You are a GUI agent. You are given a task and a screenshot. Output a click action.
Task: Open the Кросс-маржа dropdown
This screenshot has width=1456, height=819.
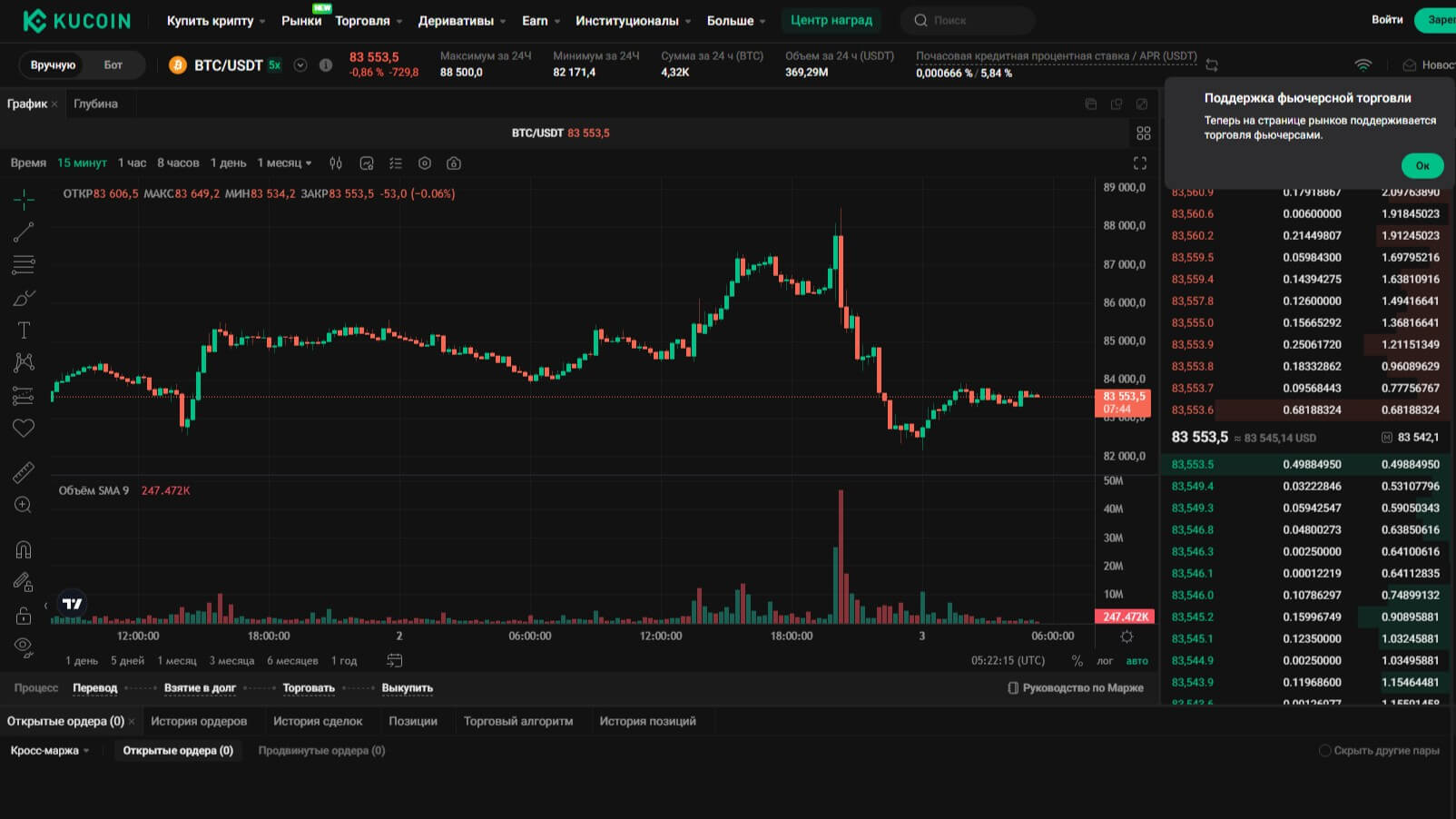pyautogui.click(x=50, y=751)
